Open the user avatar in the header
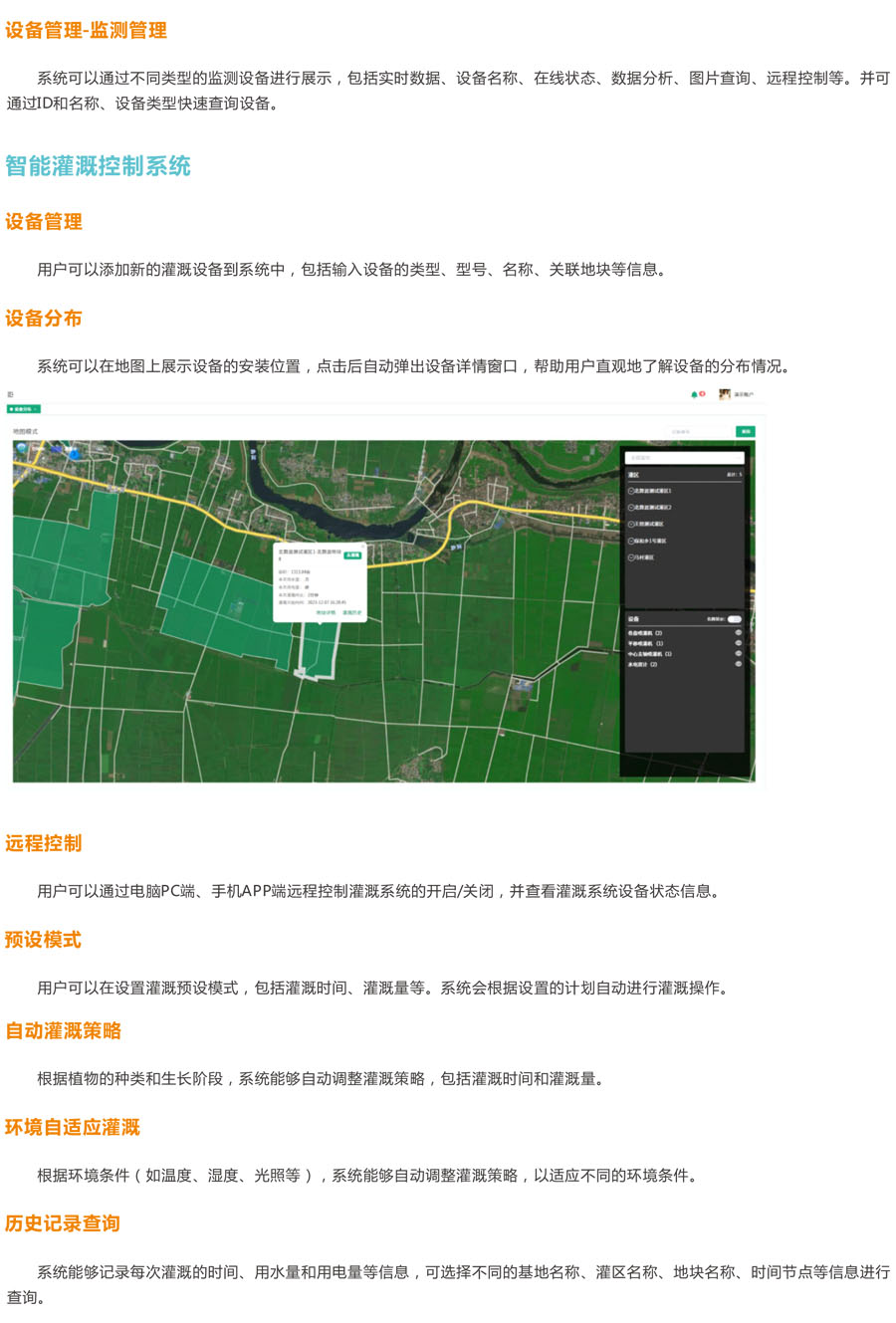The image size is (896, 1323). pos(725,394)
